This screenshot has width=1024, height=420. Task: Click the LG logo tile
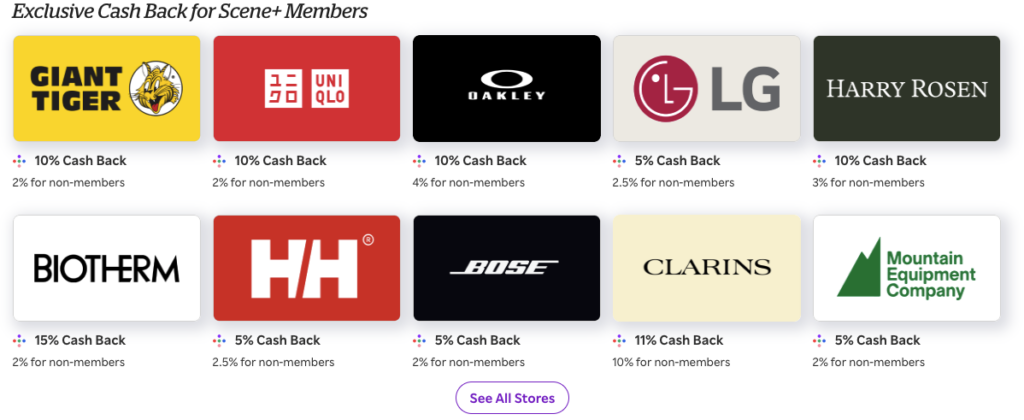[x=706, y=88]
